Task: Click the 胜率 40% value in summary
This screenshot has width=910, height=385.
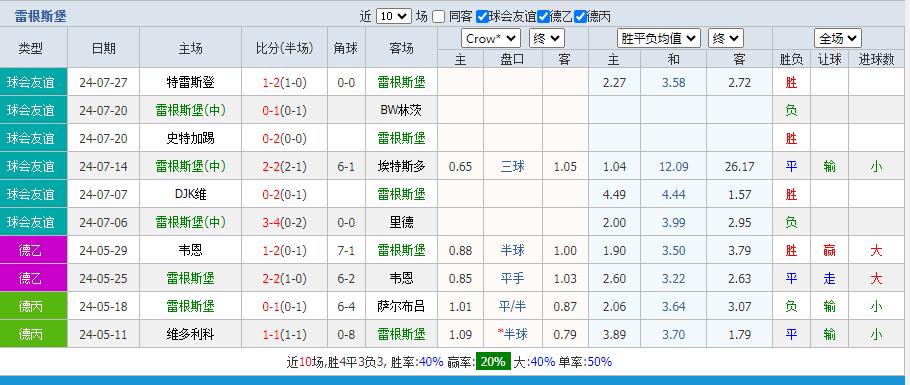Action: coord(431,362)
